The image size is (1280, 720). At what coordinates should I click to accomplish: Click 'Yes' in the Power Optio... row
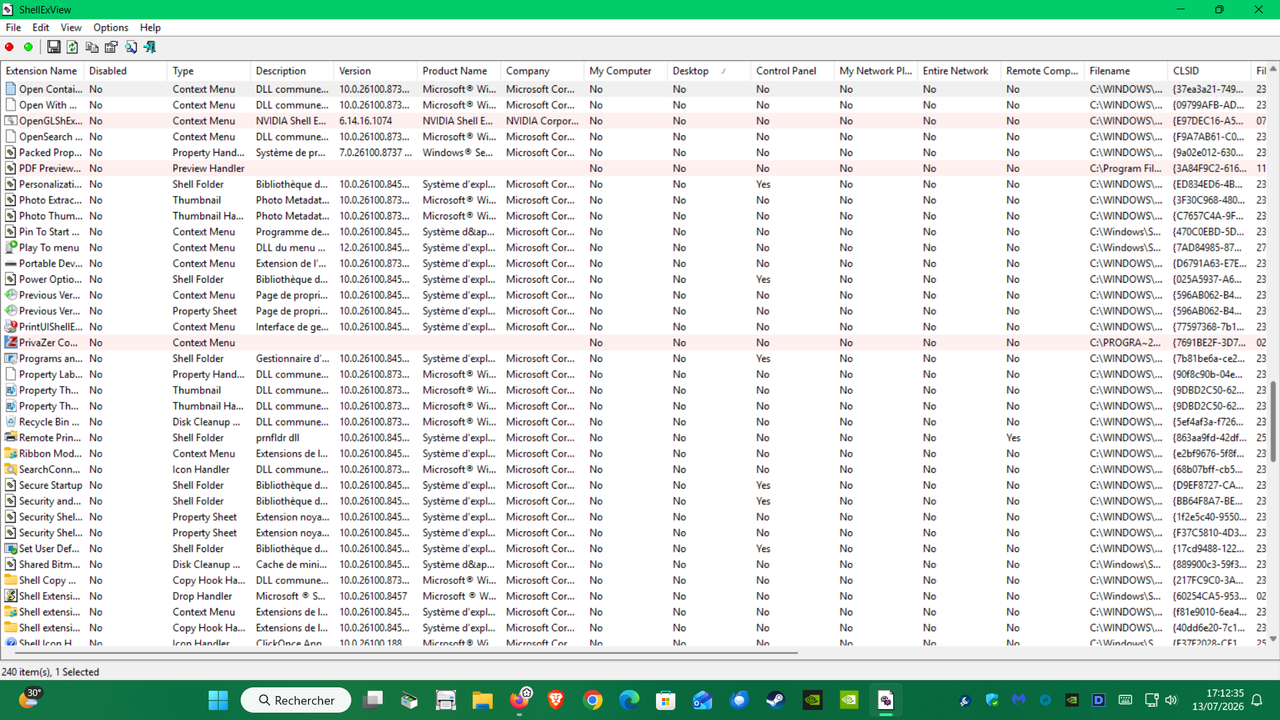[763, 279]
